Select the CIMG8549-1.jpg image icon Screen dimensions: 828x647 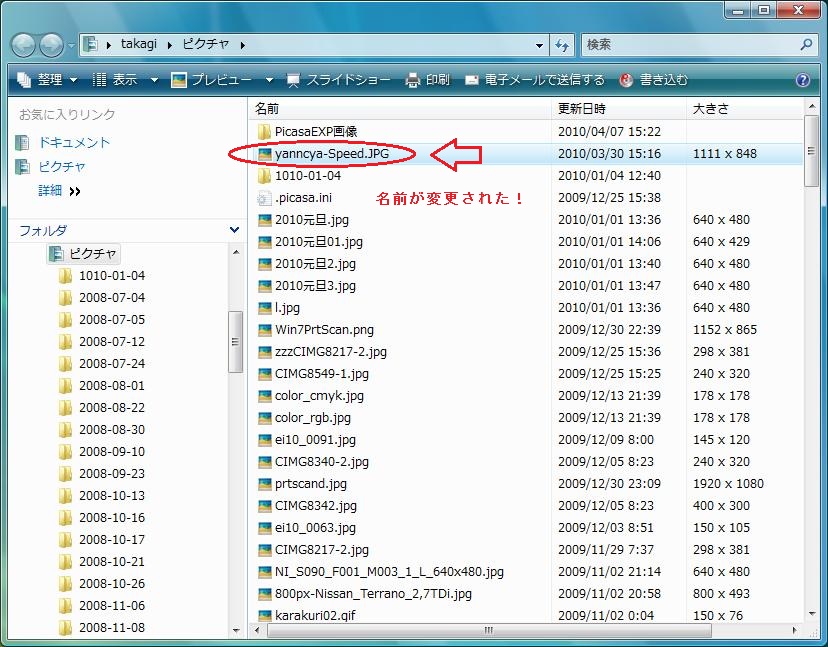point(264,374)
